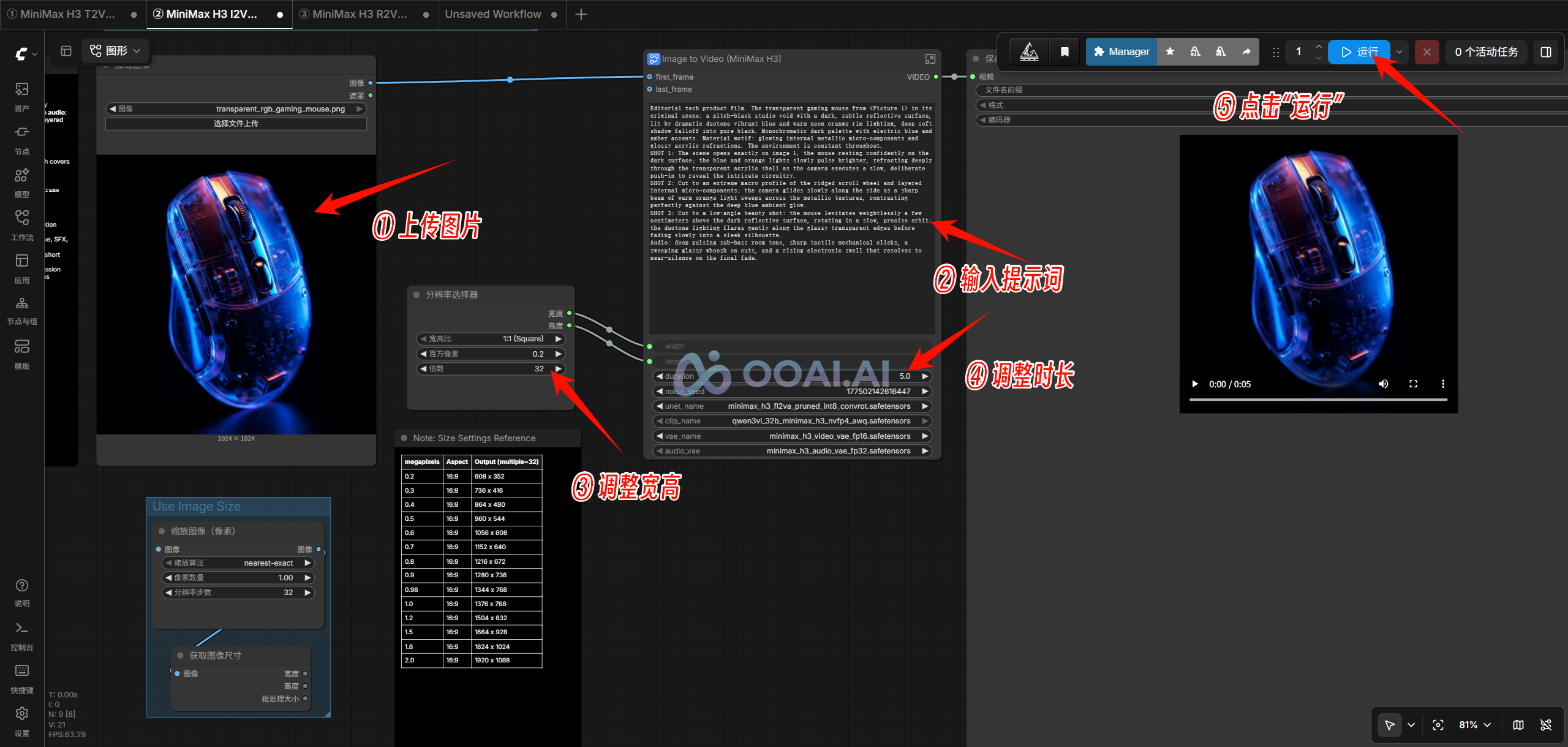Click the 运行 run button
This screenshot has height=747, width=1568.
(x=1359, y=52)
